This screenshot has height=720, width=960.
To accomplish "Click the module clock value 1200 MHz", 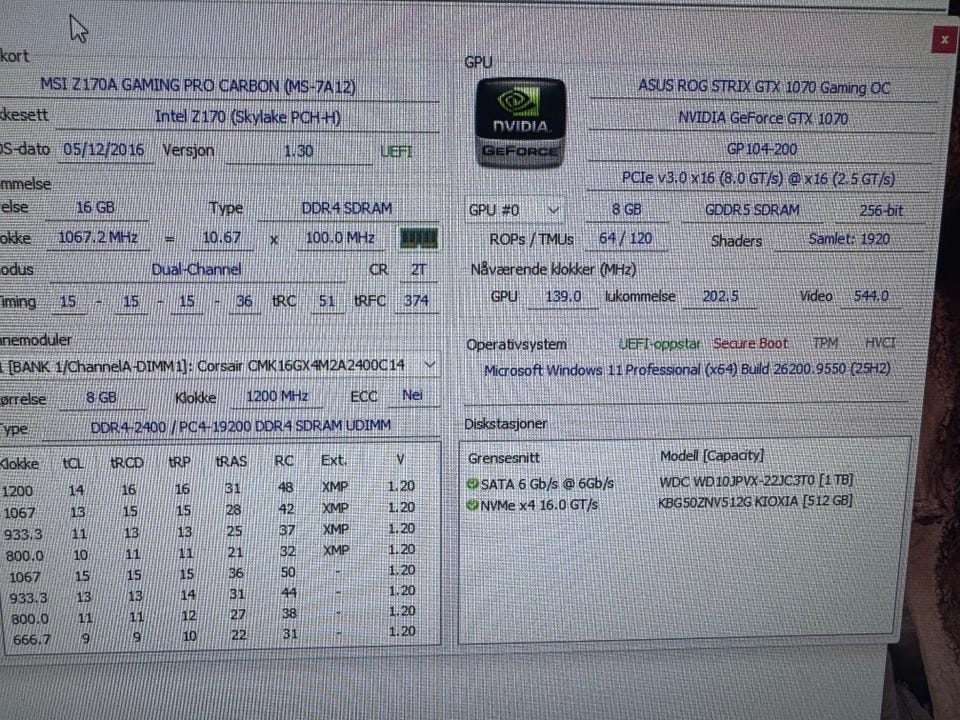I will (277, 396).
